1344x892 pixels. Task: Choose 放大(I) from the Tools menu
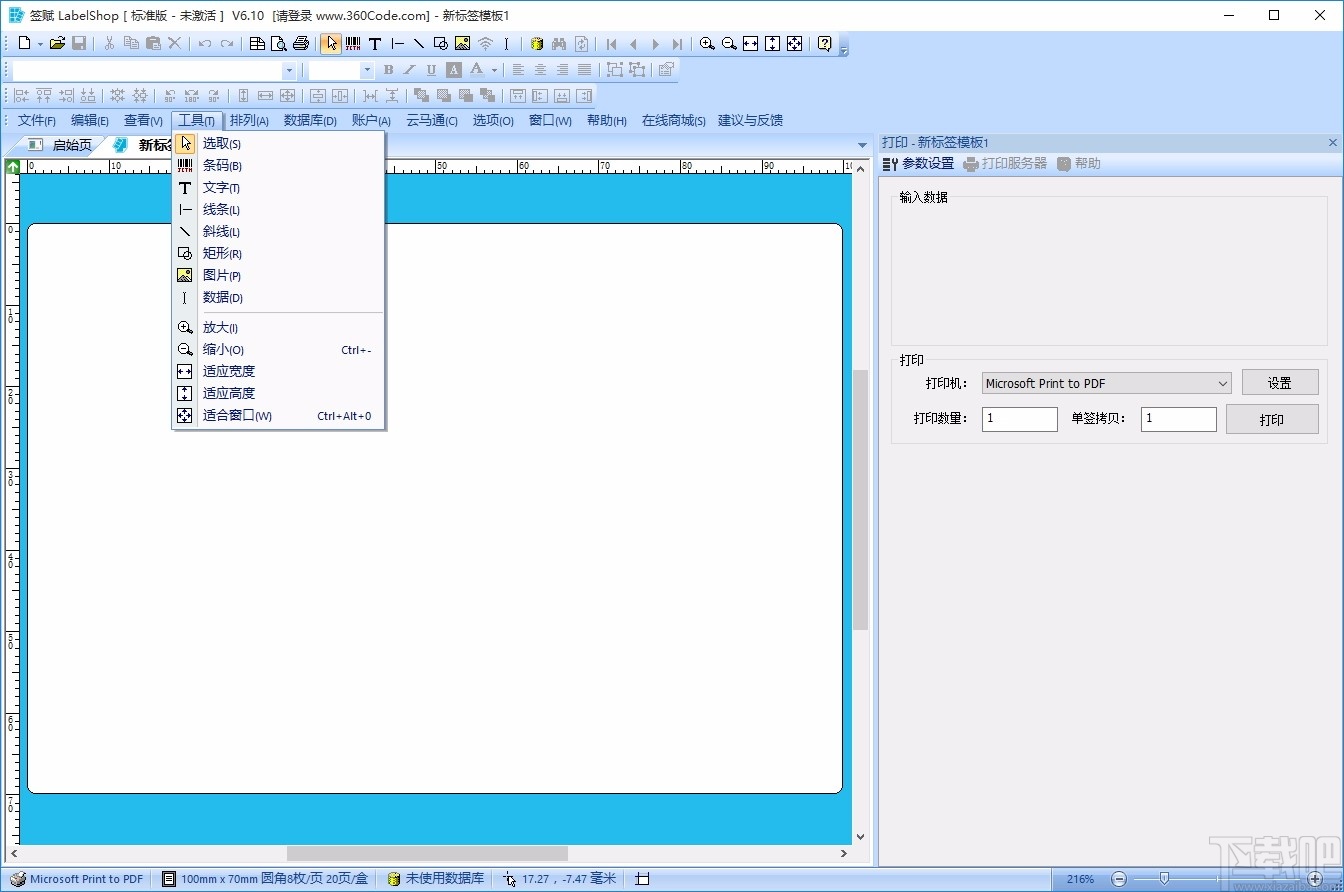pos(279,328)
